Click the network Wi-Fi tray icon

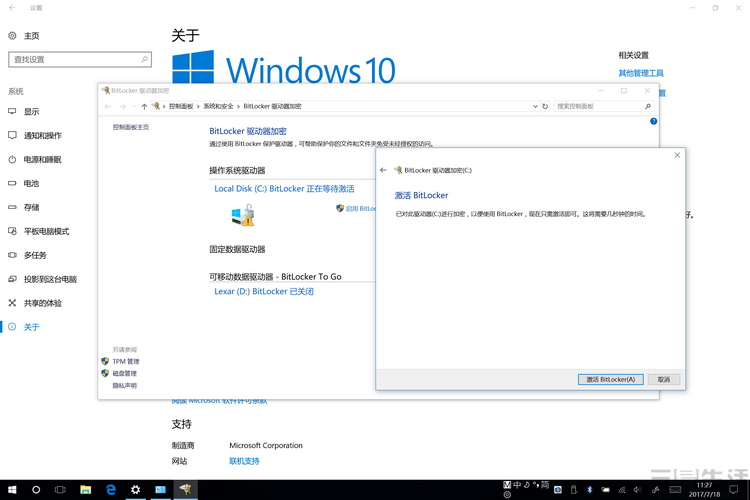tap(621, 489)
